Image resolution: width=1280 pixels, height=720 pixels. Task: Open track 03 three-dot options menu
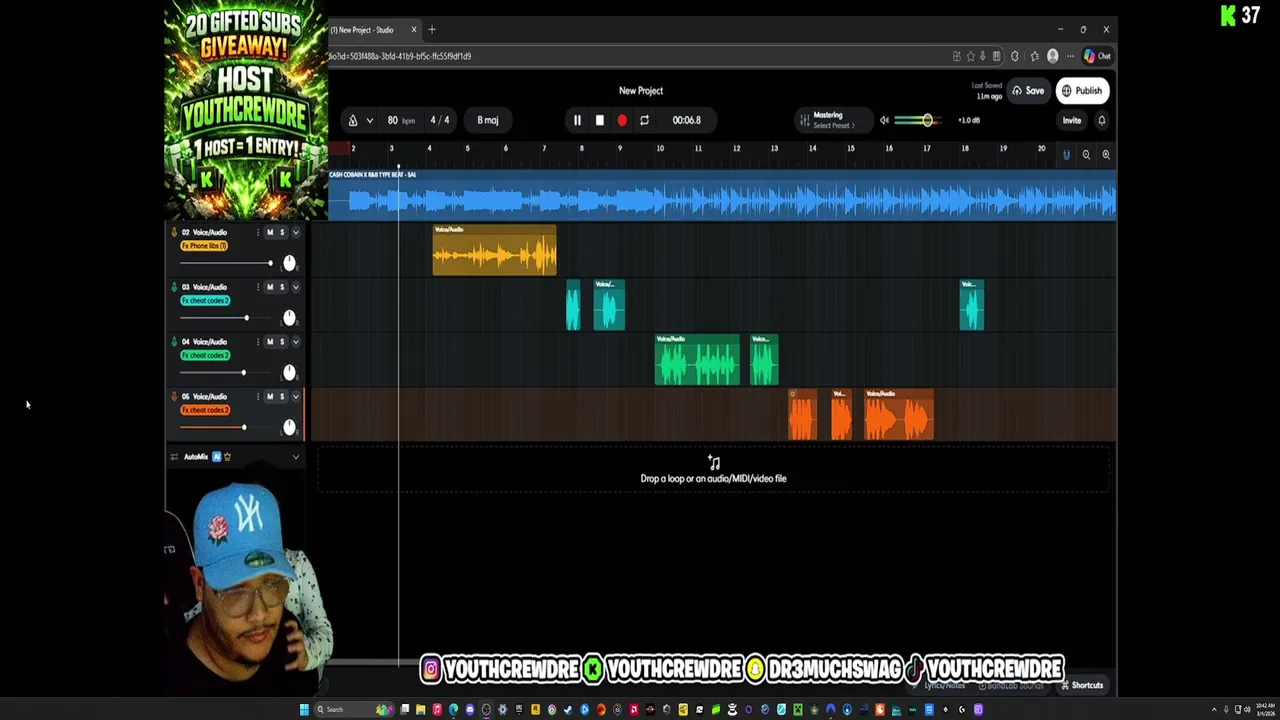pyautogui.click(x=257, y=287)
